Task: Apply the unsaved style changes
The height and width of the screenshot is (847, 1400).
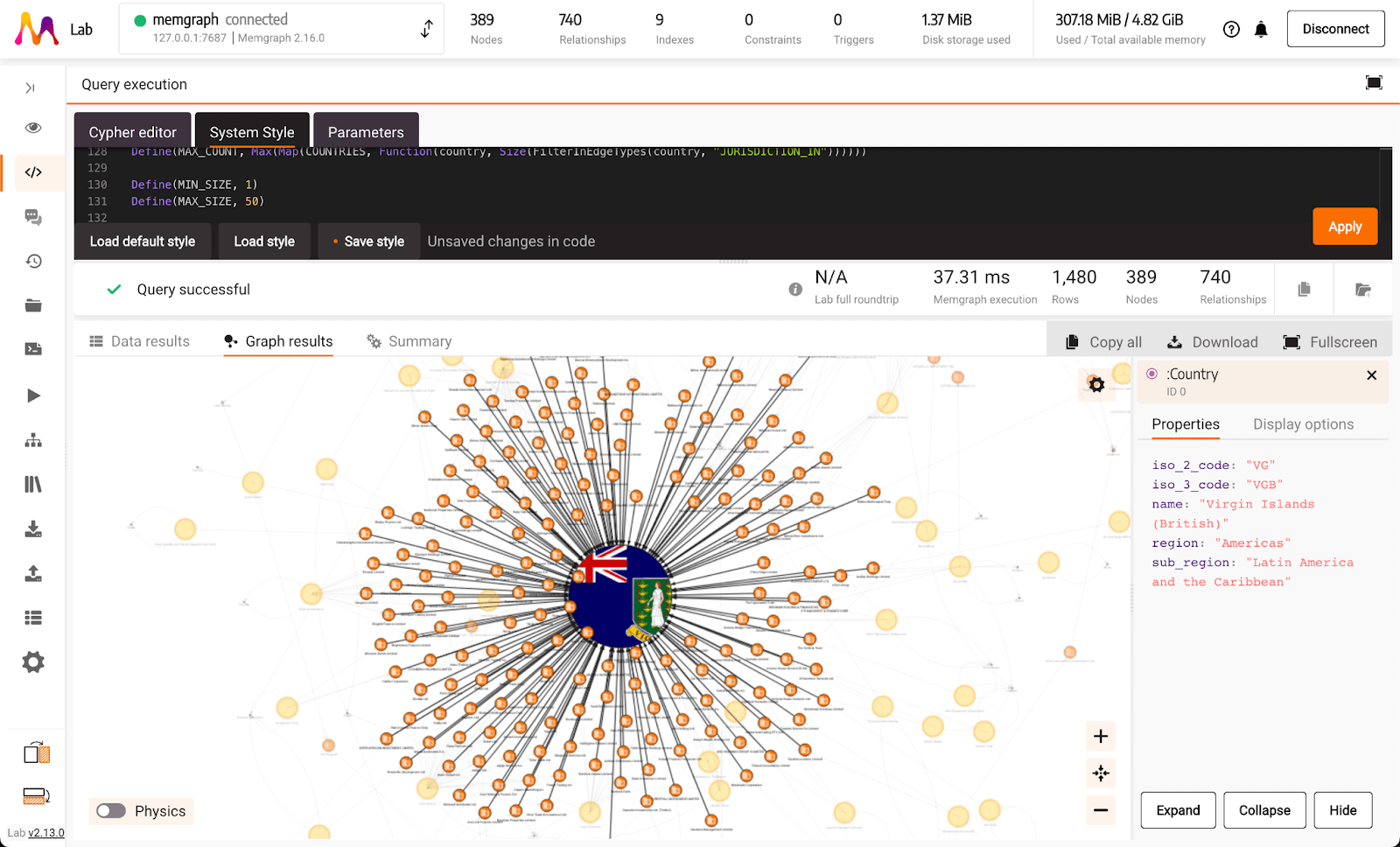Action: pos(1345,227)
